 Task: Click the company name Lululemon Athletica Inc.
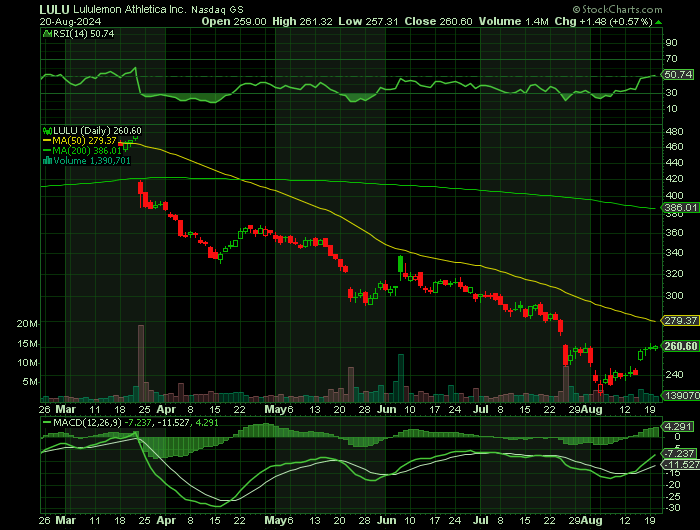(x=129, y=9)
